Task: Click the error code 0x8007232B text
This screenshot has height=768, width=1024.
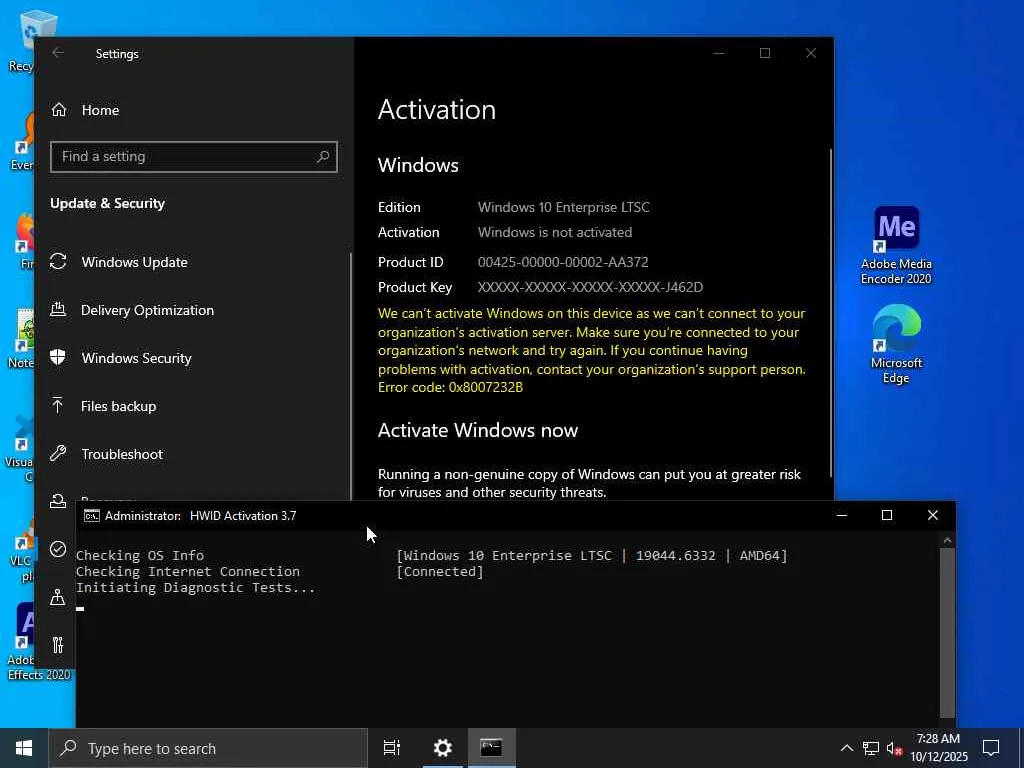Action: tap(450, 387)
